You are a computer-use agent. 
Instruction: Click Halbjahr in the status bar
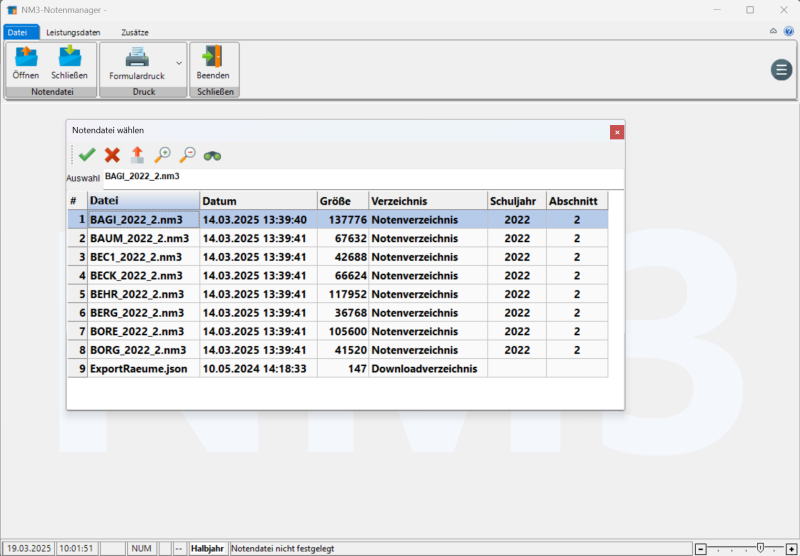point(207,549)
